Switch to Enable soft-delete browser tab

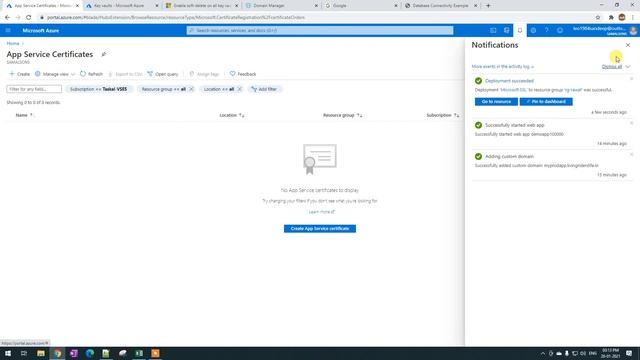[x=202, y=6]
